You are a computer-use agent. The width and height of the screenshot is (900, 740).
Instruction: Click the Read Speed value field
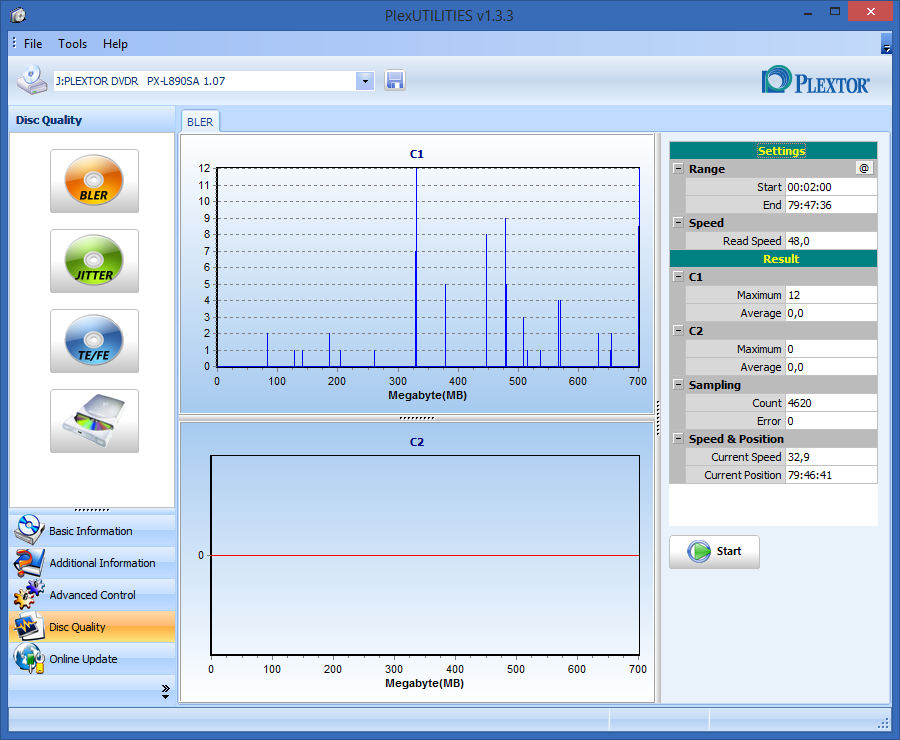(x=831, y=241)
